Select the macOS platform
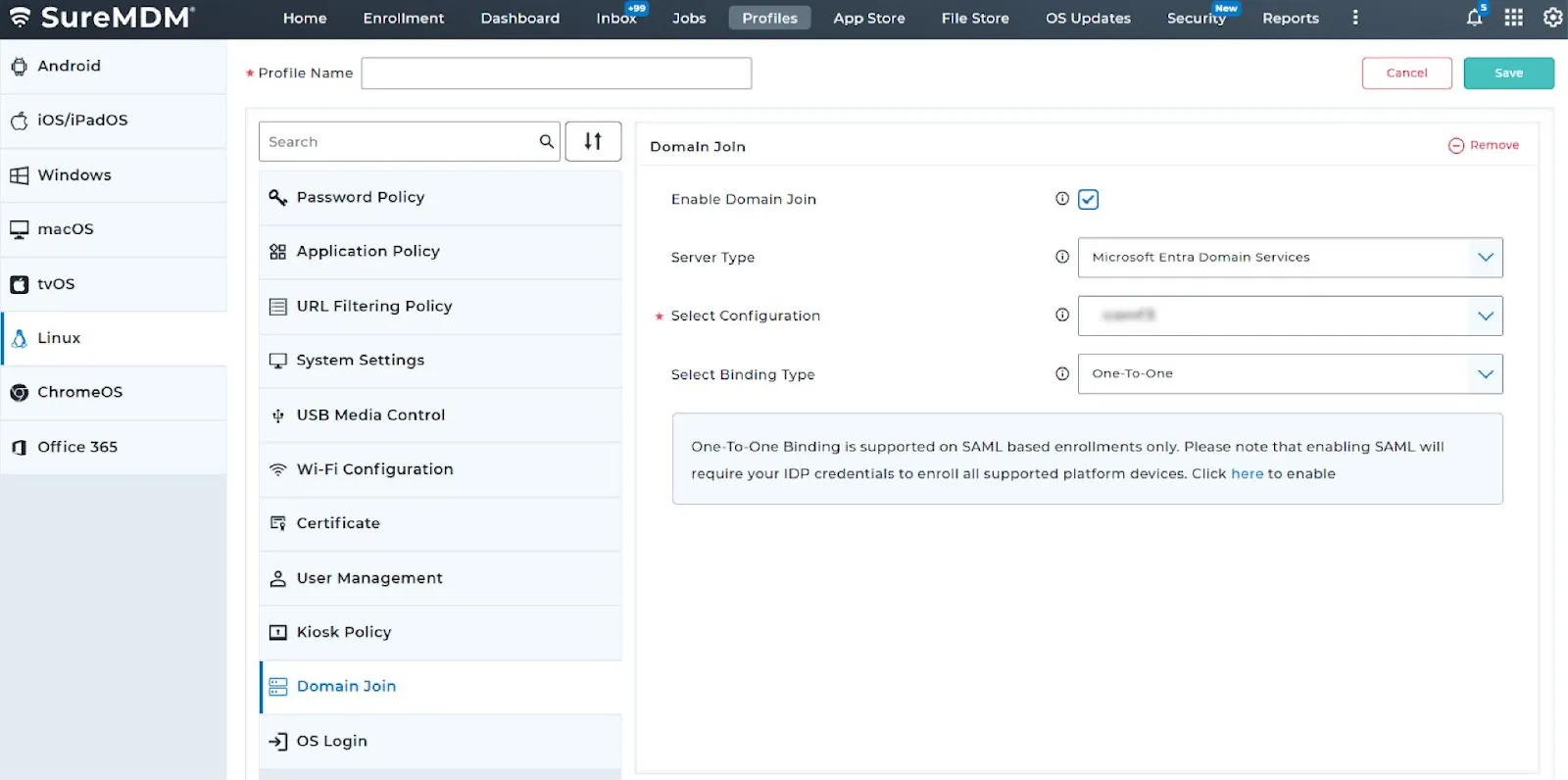Image resolution: width=1568 pixels, height=780 pixels. click(x=114, y=229)
